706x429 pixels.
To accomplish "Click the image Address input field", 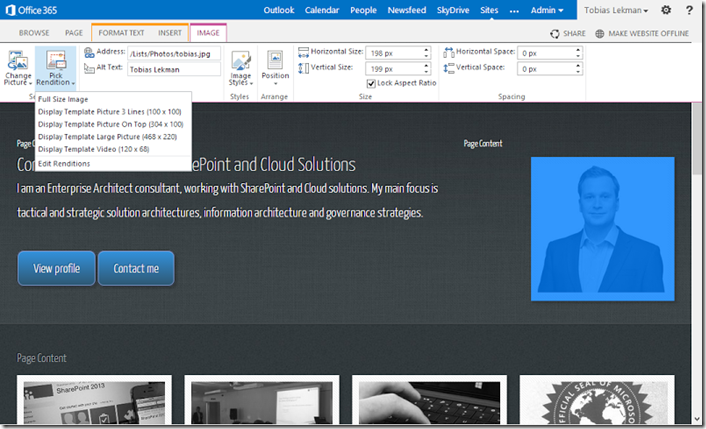I will point(174,53).
